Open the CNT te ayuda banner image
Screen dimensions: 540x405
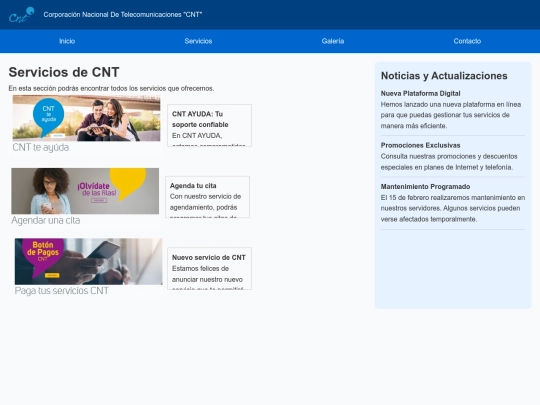pyautogui.click(x=86, y=118)
